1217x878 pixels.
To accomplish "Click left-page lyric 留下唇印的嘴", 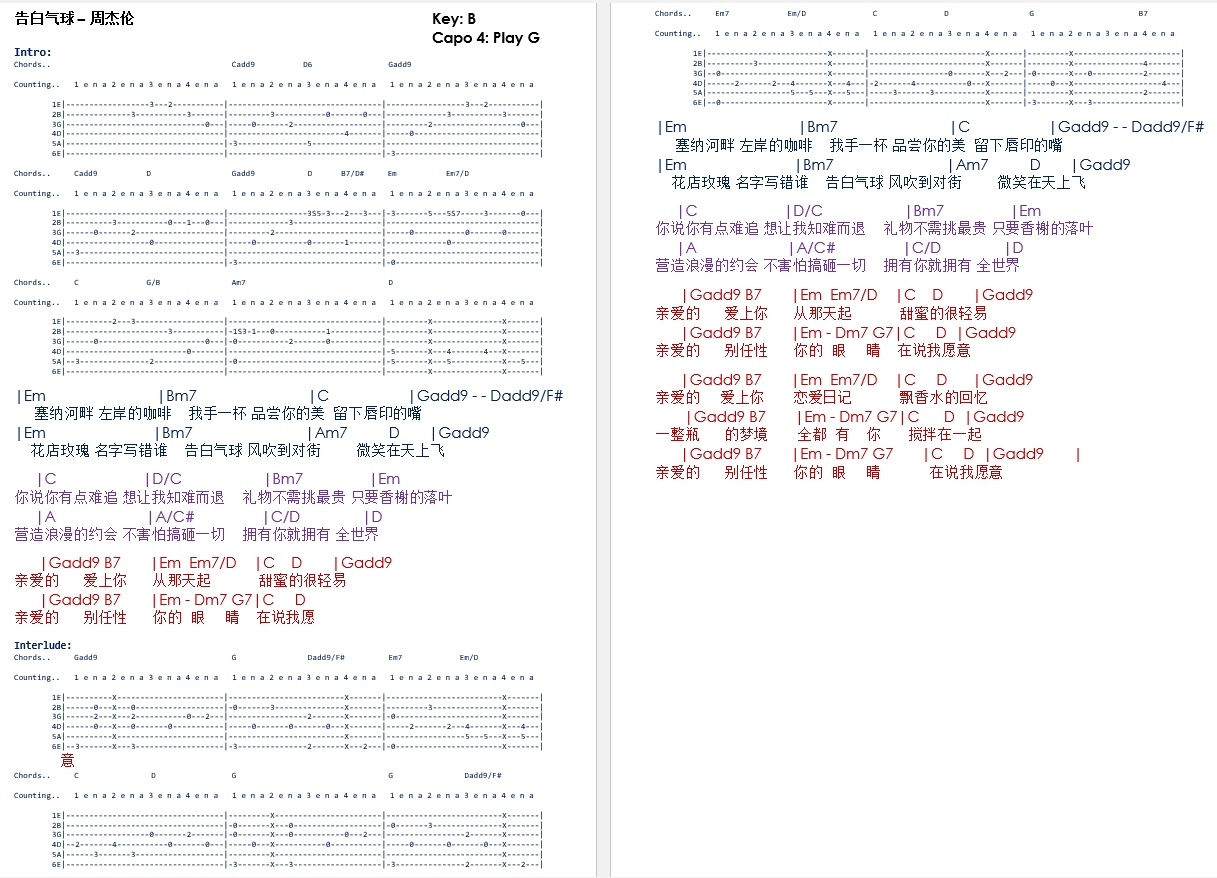I will coord(377,413).
